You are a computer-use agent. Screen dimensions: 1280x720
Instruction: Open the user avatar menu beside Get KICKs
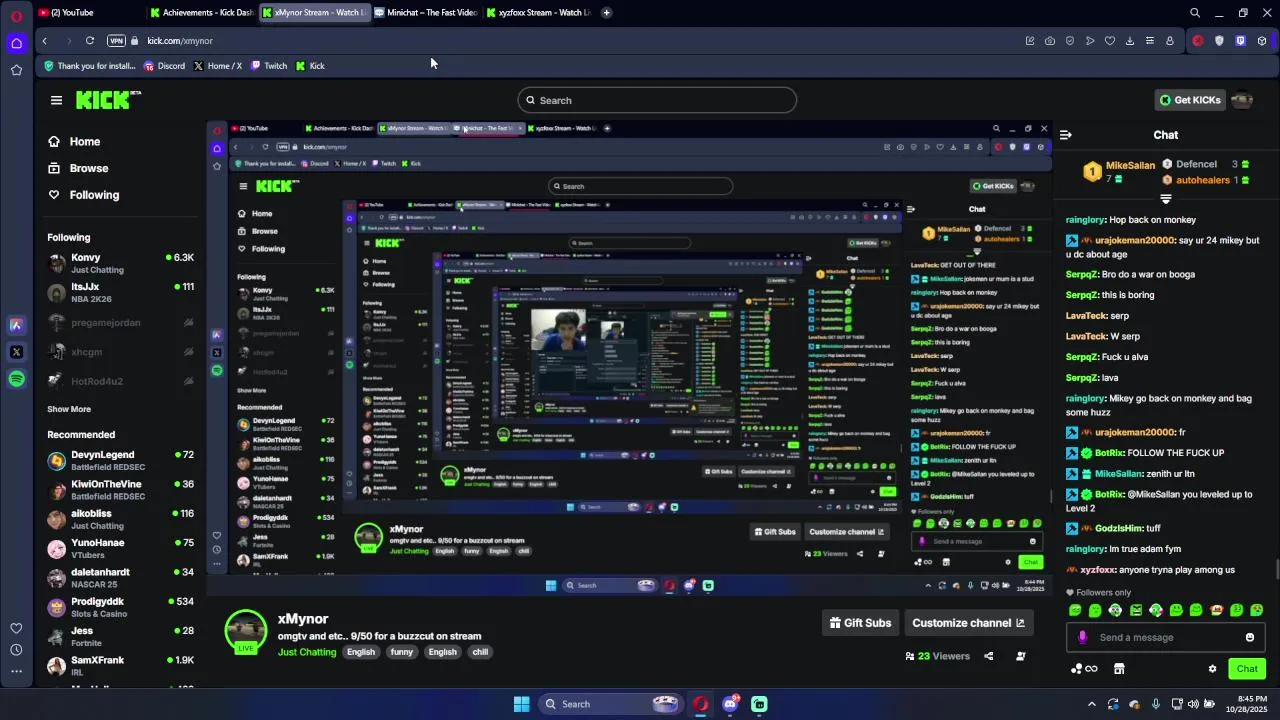tap(1242, 100)
